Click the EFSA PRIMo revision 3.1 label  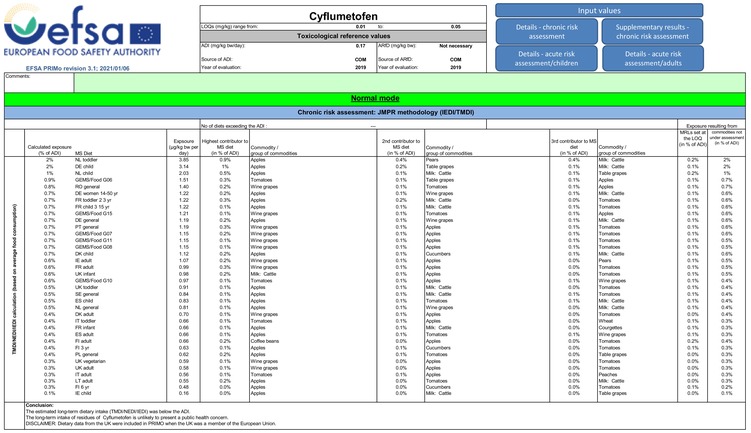[x=78, y=68]
